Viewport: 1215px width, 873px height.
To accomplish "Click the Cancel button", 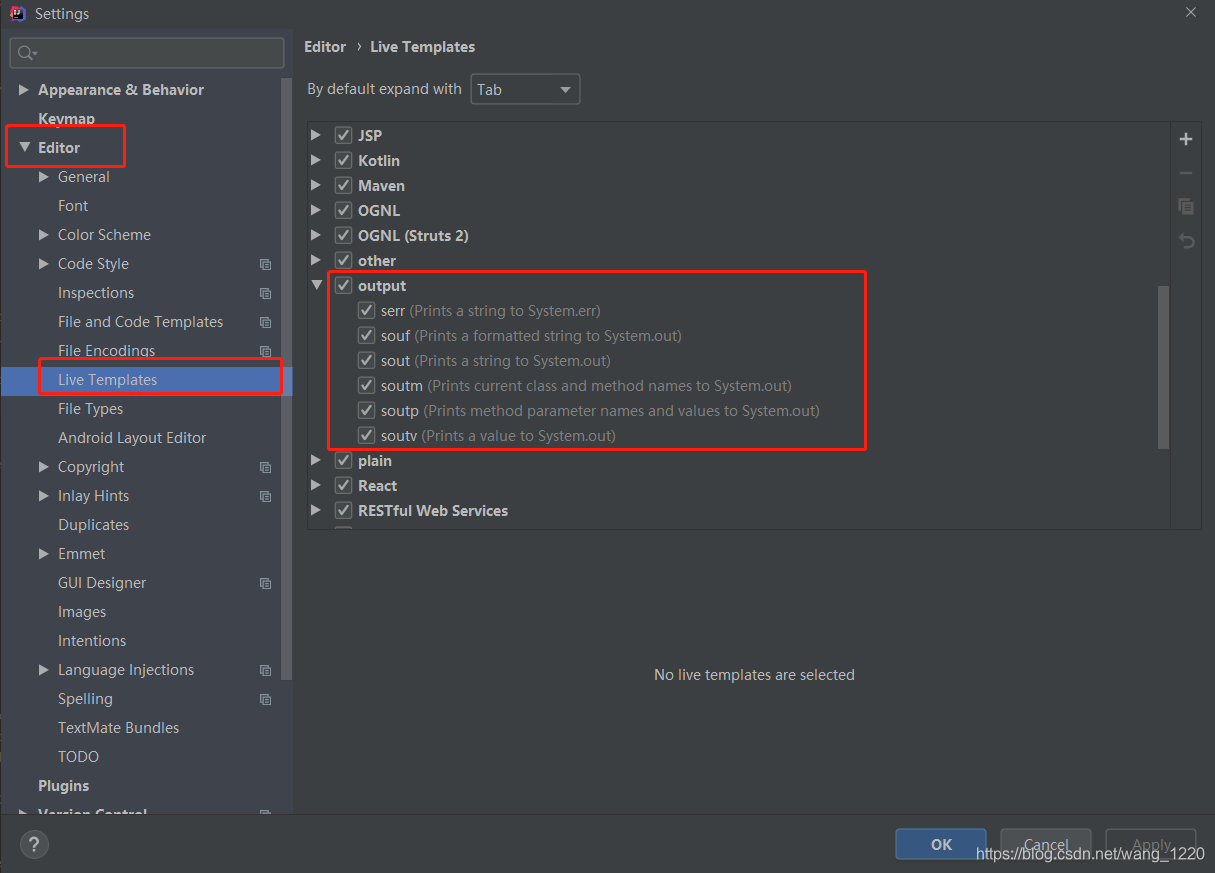I will pos(1046,844).
